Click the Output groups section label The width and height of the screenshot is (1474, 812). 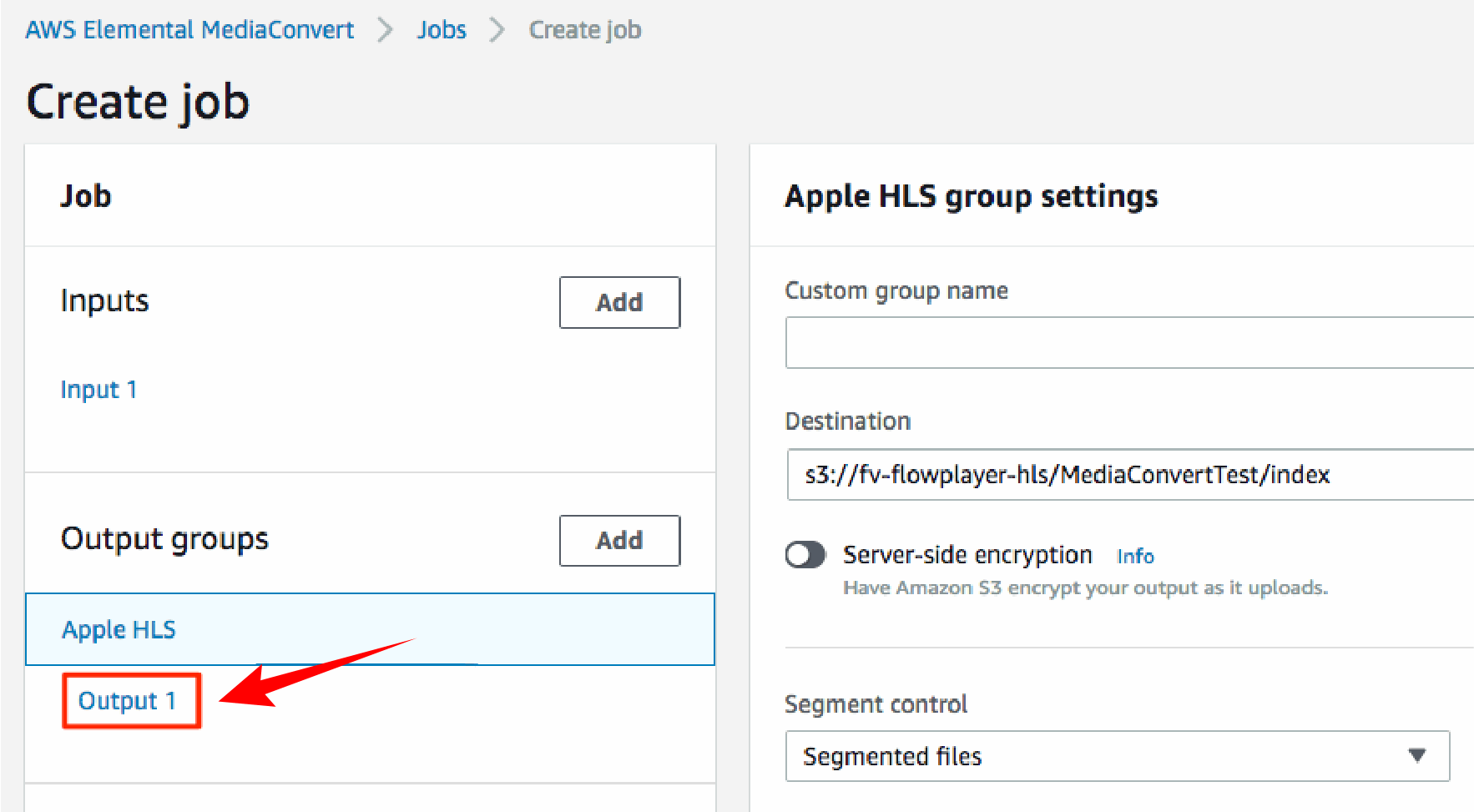164,539
